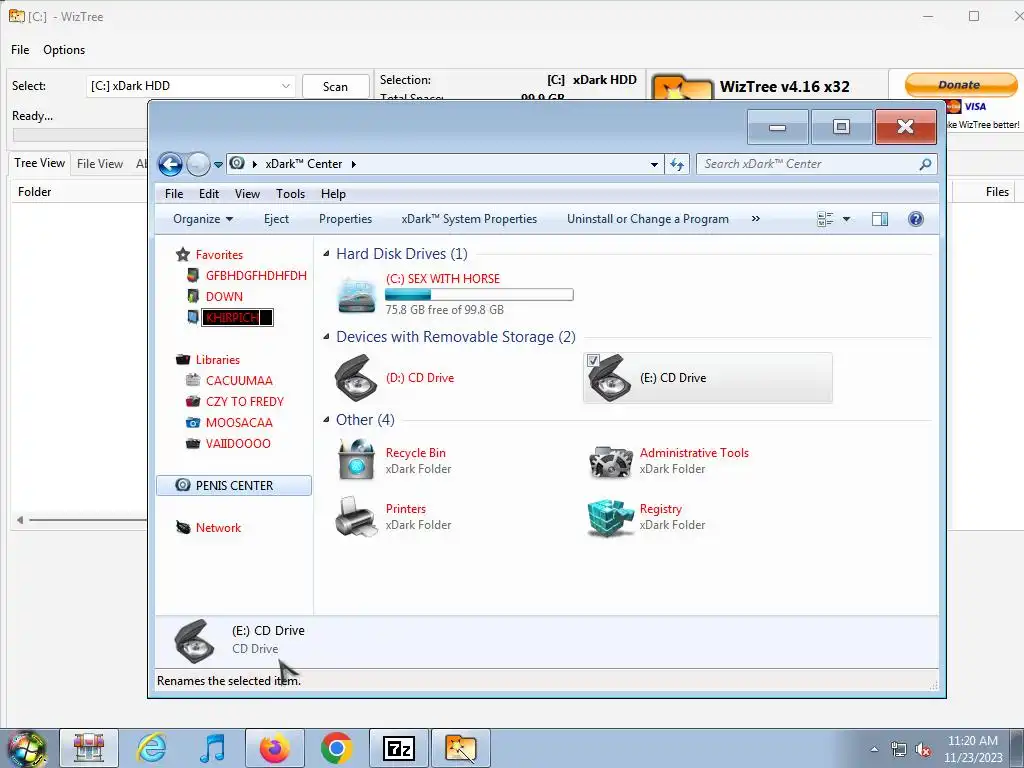Click the Eject toolbar button

point(276,219)
